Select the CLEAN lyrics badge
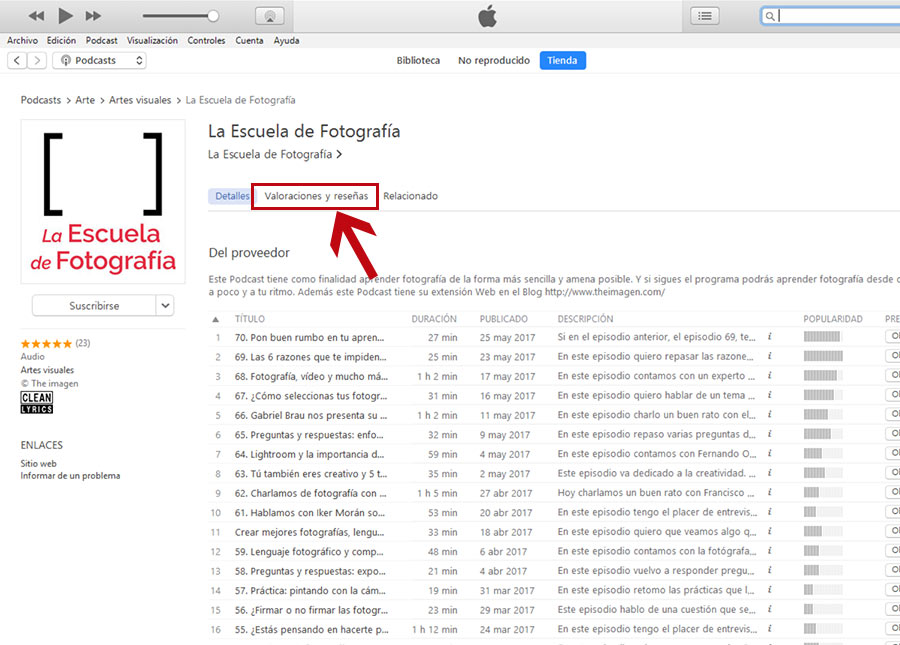This screenshot has width=900, height=645. (x=34, y=402)
